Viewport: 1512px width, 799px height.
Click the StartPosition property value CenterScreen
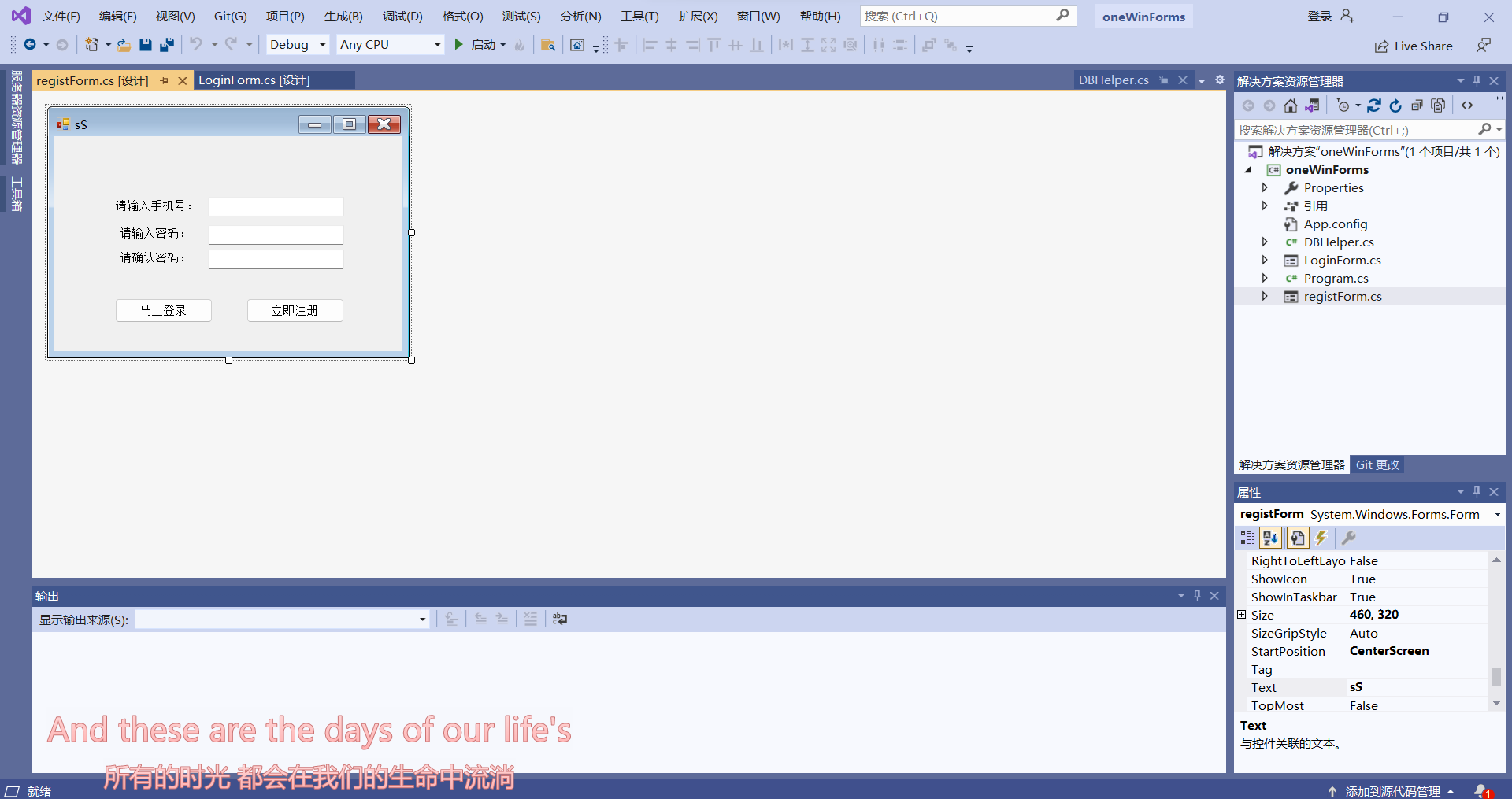pyautogui.click(x=1389, y=651)
